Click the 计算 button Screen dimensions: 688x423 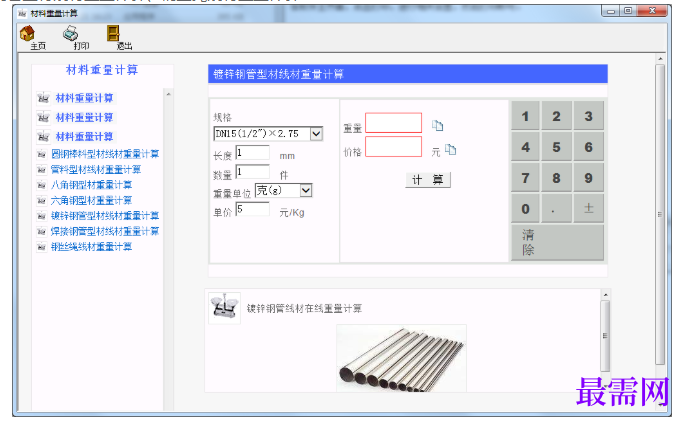pos(428,179)
